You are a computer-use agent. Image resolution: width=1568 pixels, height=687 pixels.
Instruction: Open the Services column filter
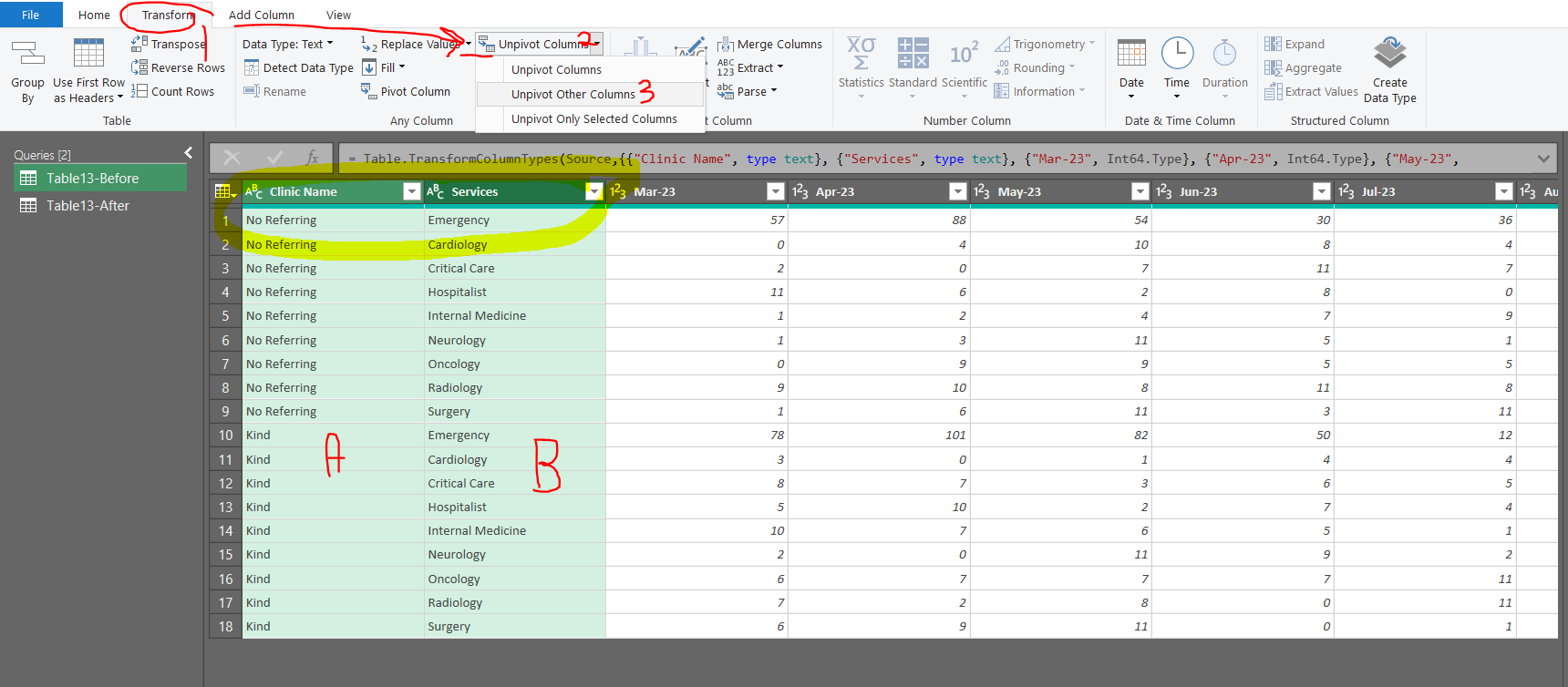593,191
